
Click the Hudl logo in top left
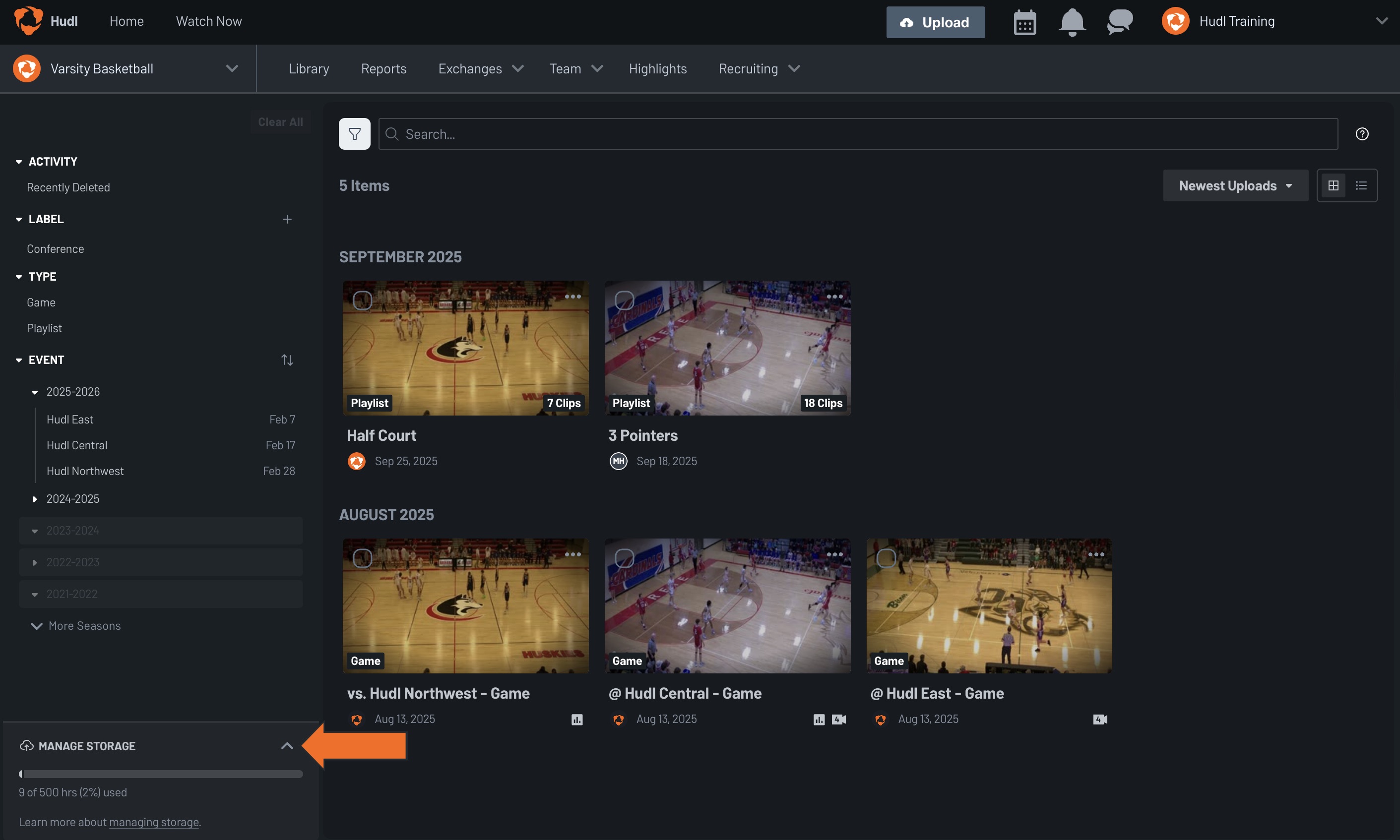28,21
